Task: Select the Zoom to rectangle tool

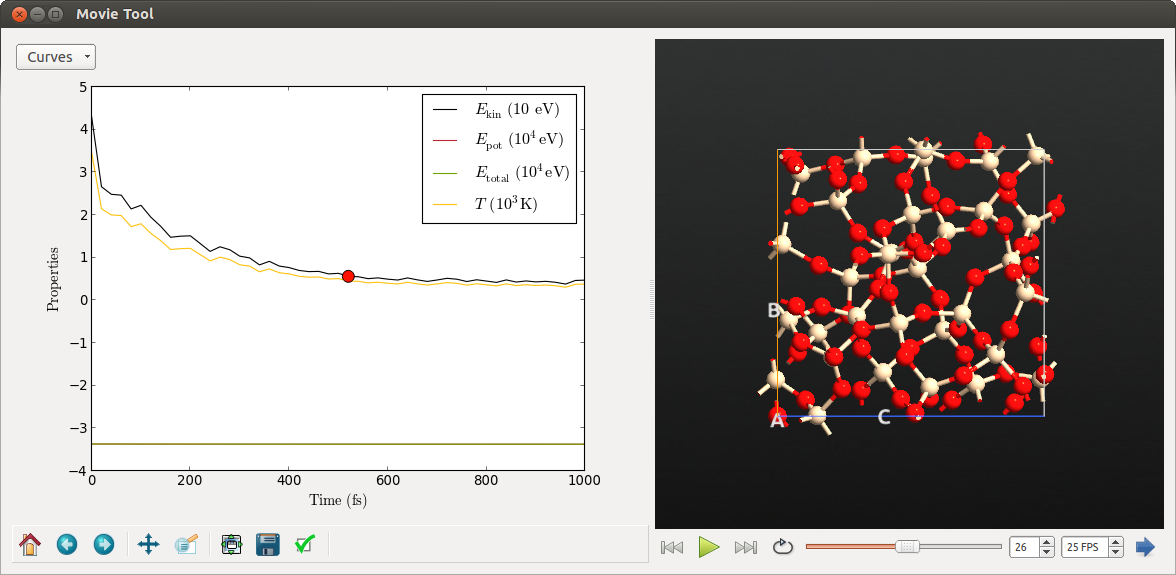Action: [x=186, y=544]
